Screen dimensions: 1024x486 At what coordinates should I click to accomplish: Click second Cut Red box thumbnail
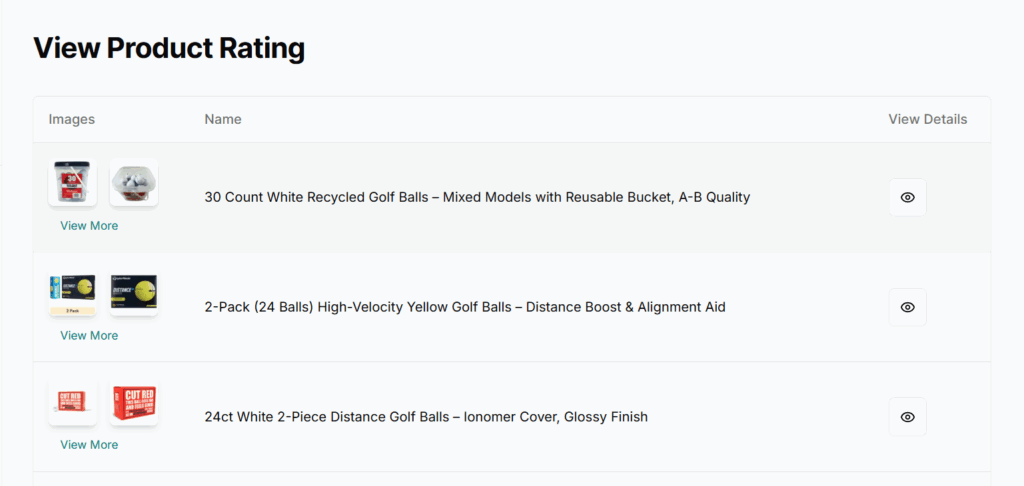pos(133,403)
